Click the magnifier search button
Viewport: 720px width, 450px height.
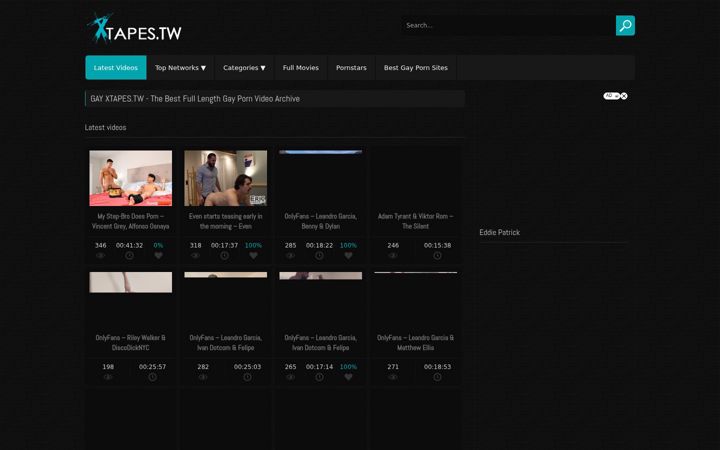click(x=625, y=25)
